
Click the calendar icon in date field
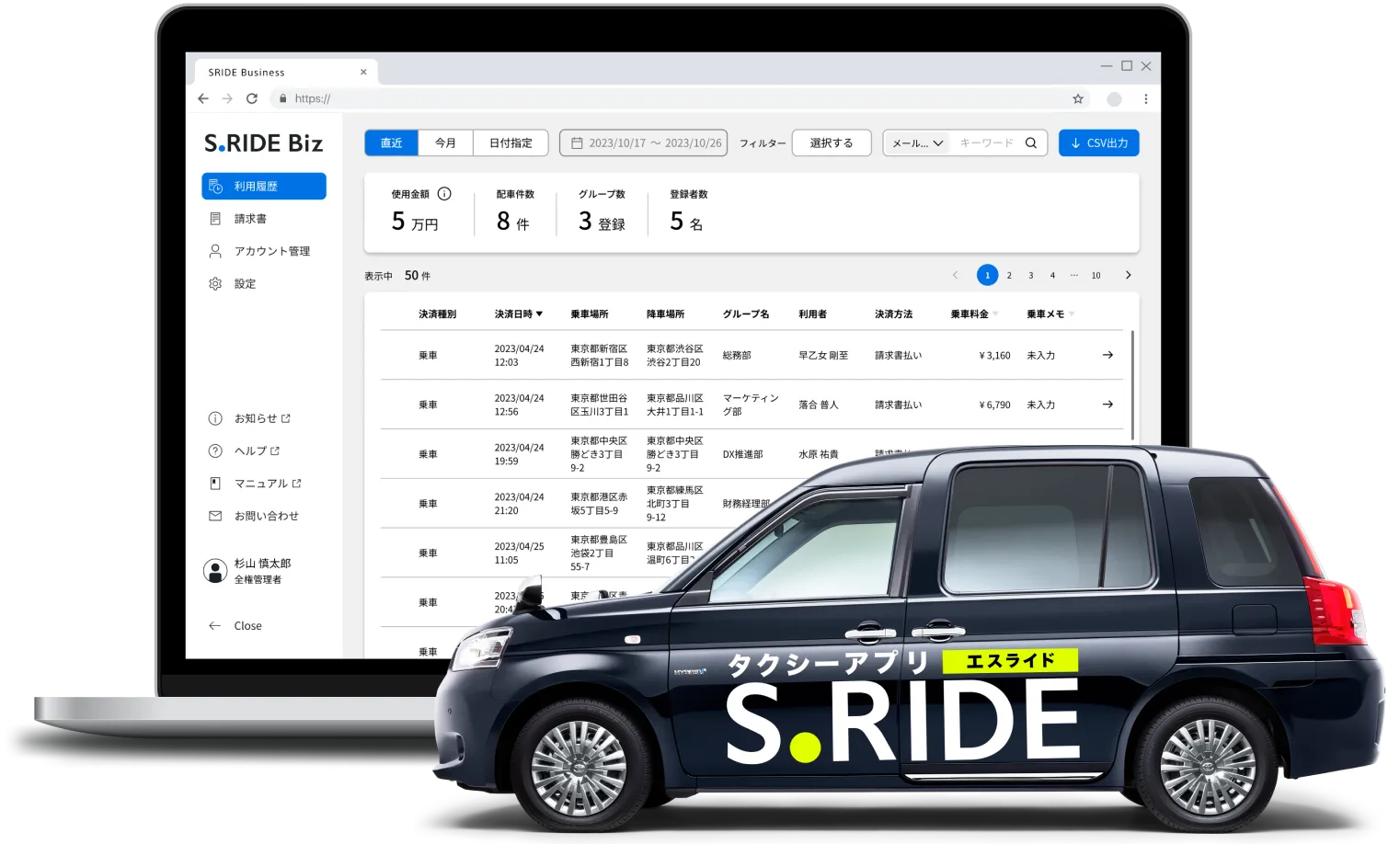coord(577,143)
